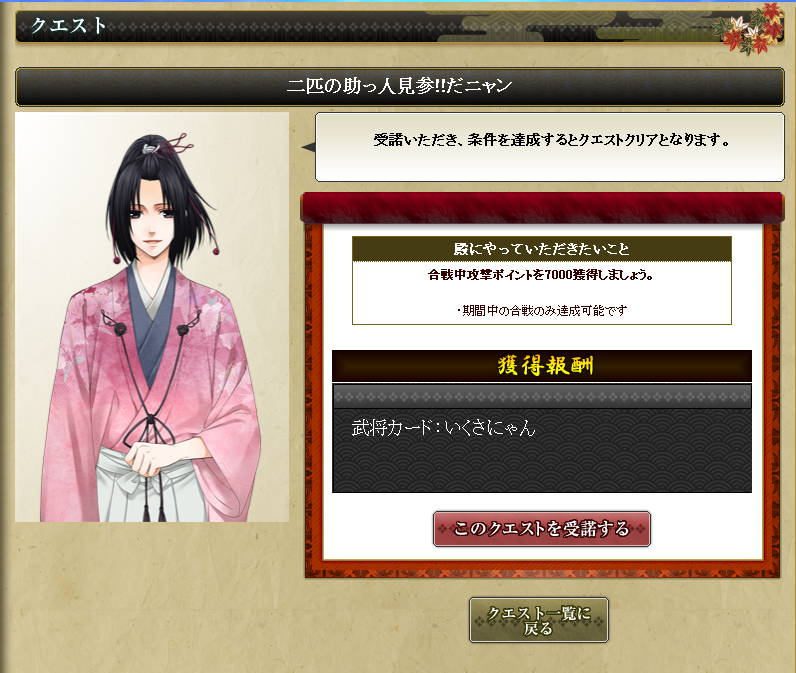
Task: Select reward text 武将カード：いくさにゃん
Action: pos(444,428)
